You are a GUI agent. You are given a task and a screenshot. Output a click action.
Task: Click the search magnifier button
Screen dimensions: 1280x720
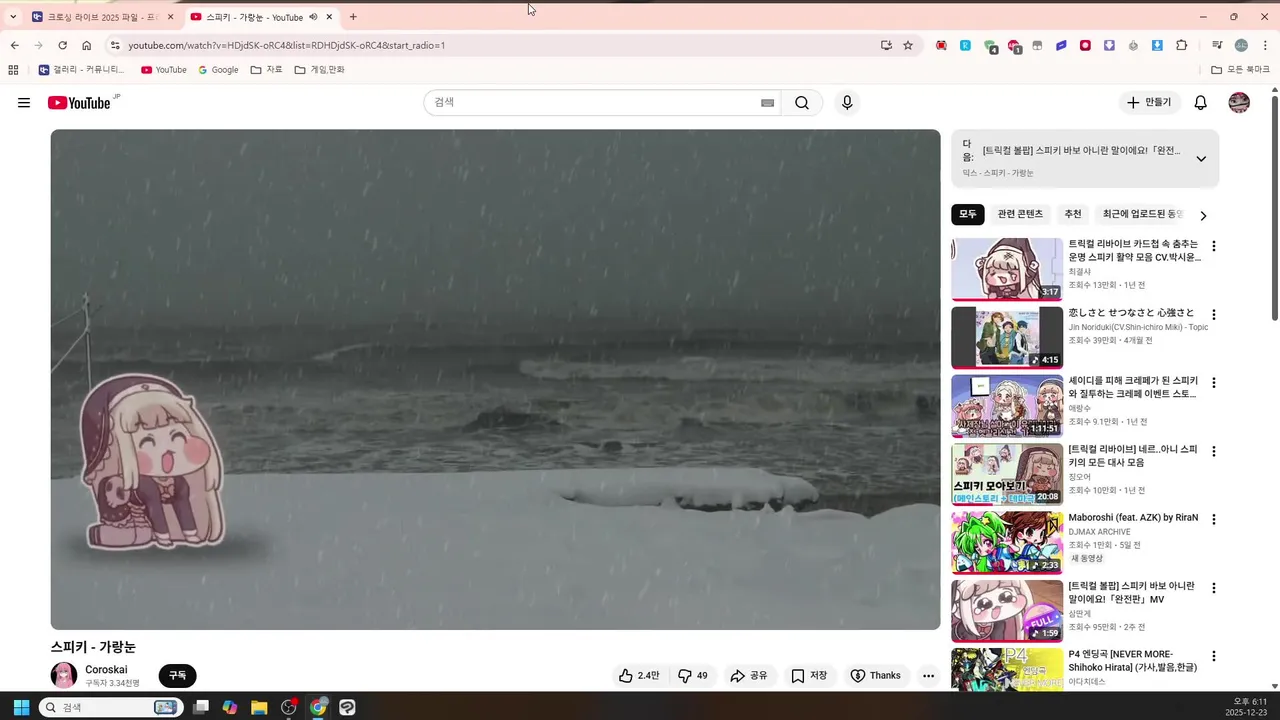pos(802,103)
